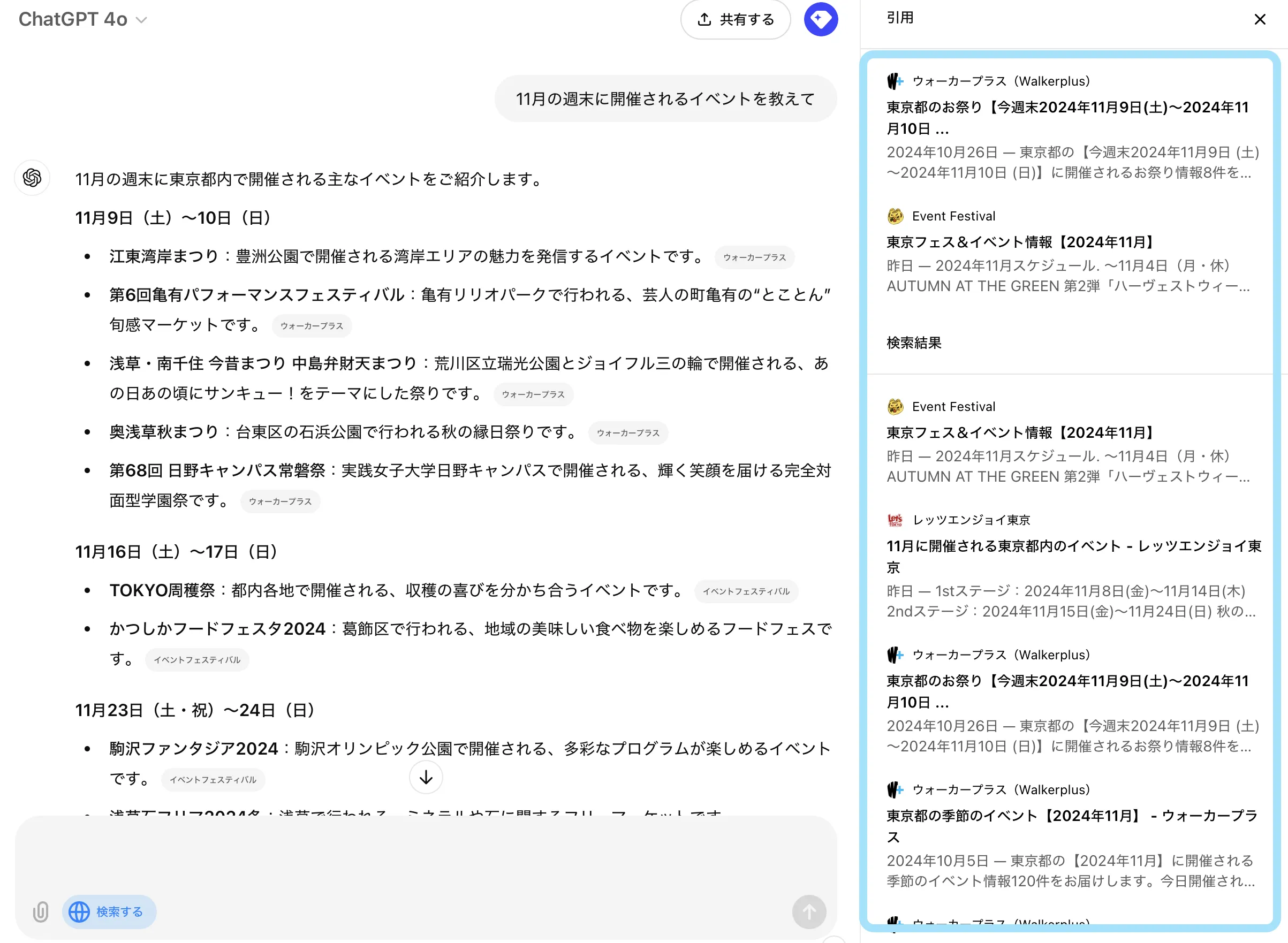Image resolution: width=1288 pixels, height=943 pixels.
Task: Click the レッツエンジョイ東京 source name label
Action: coord(971,520)
